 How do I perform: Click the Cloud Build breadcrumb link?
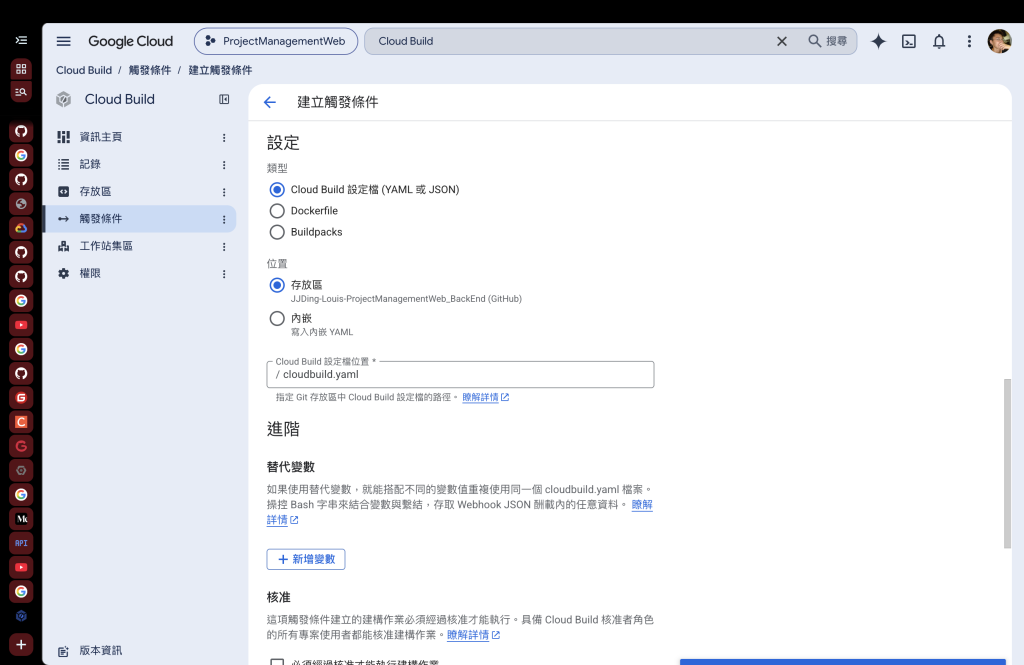[x=84, y=70]
